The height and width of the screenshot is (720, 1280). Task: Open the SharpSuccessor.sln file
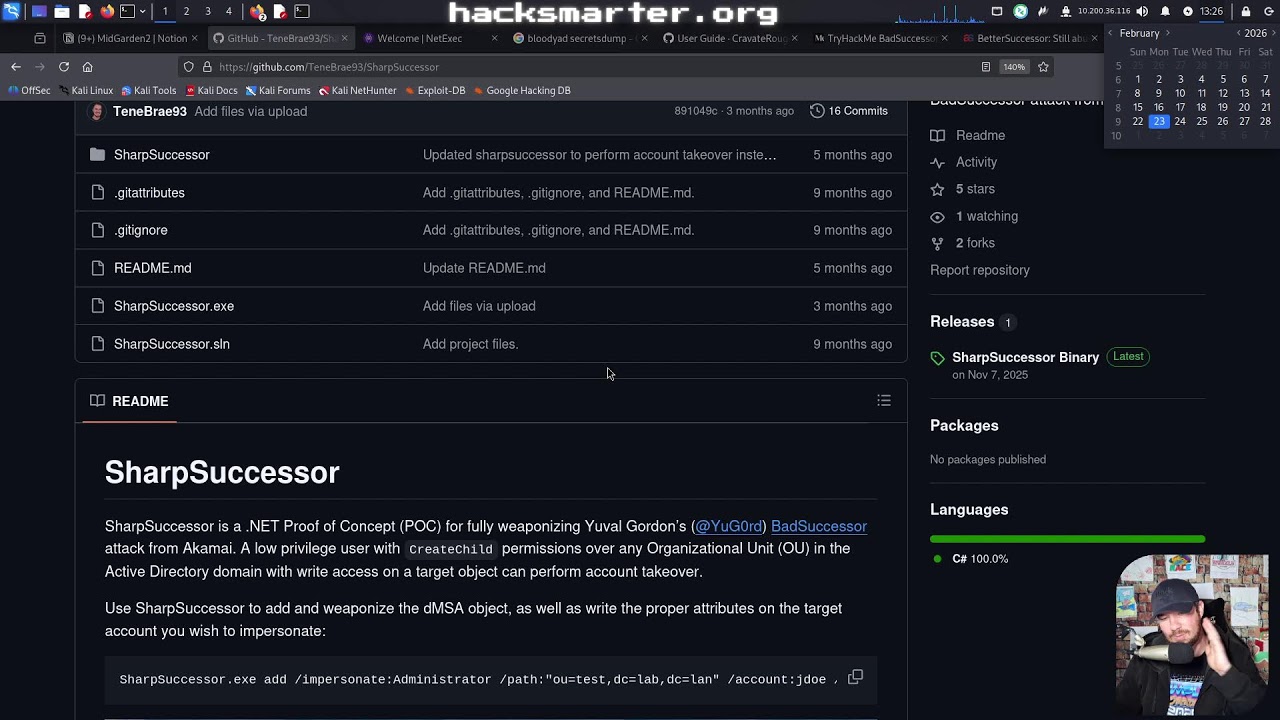(x=172, y=344)
